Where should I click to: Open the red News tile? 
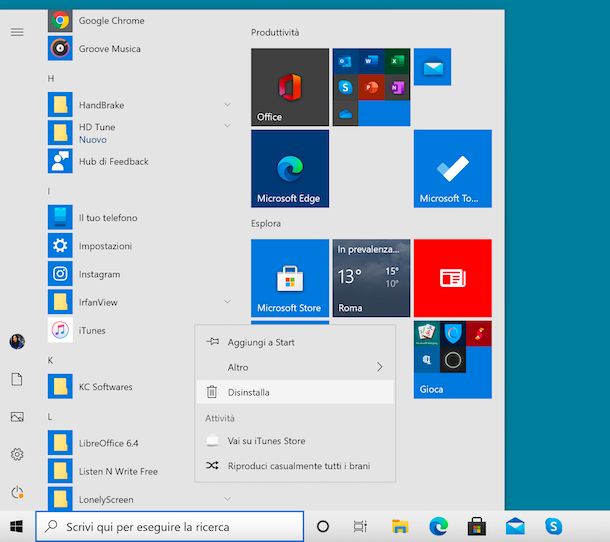click(453, 278)
